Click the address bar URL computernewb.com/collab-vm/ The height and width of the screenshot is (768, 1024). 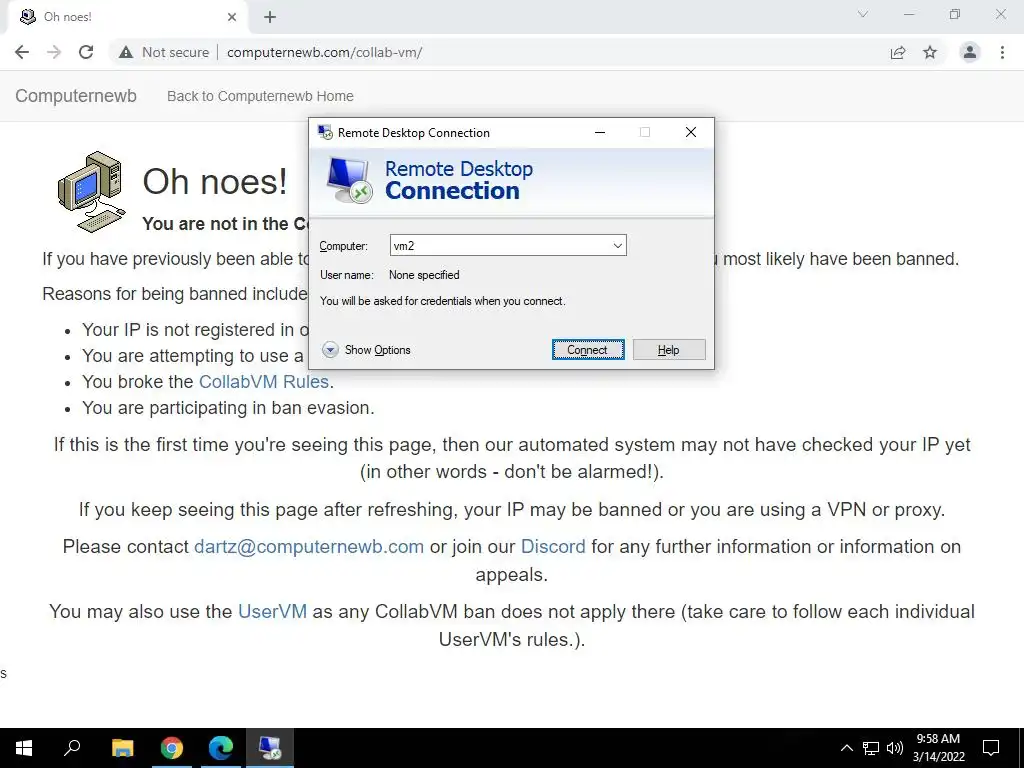click(x=325, y=52)
